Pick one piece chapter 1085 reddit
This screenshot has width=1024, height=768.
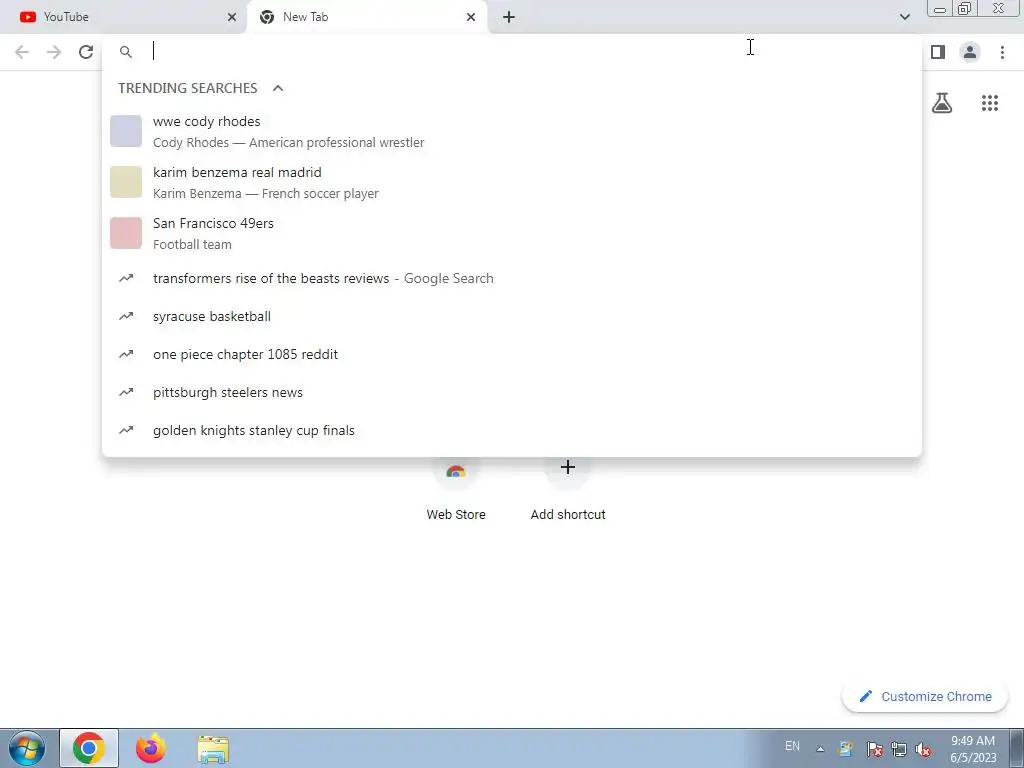(x=512, y=354)
